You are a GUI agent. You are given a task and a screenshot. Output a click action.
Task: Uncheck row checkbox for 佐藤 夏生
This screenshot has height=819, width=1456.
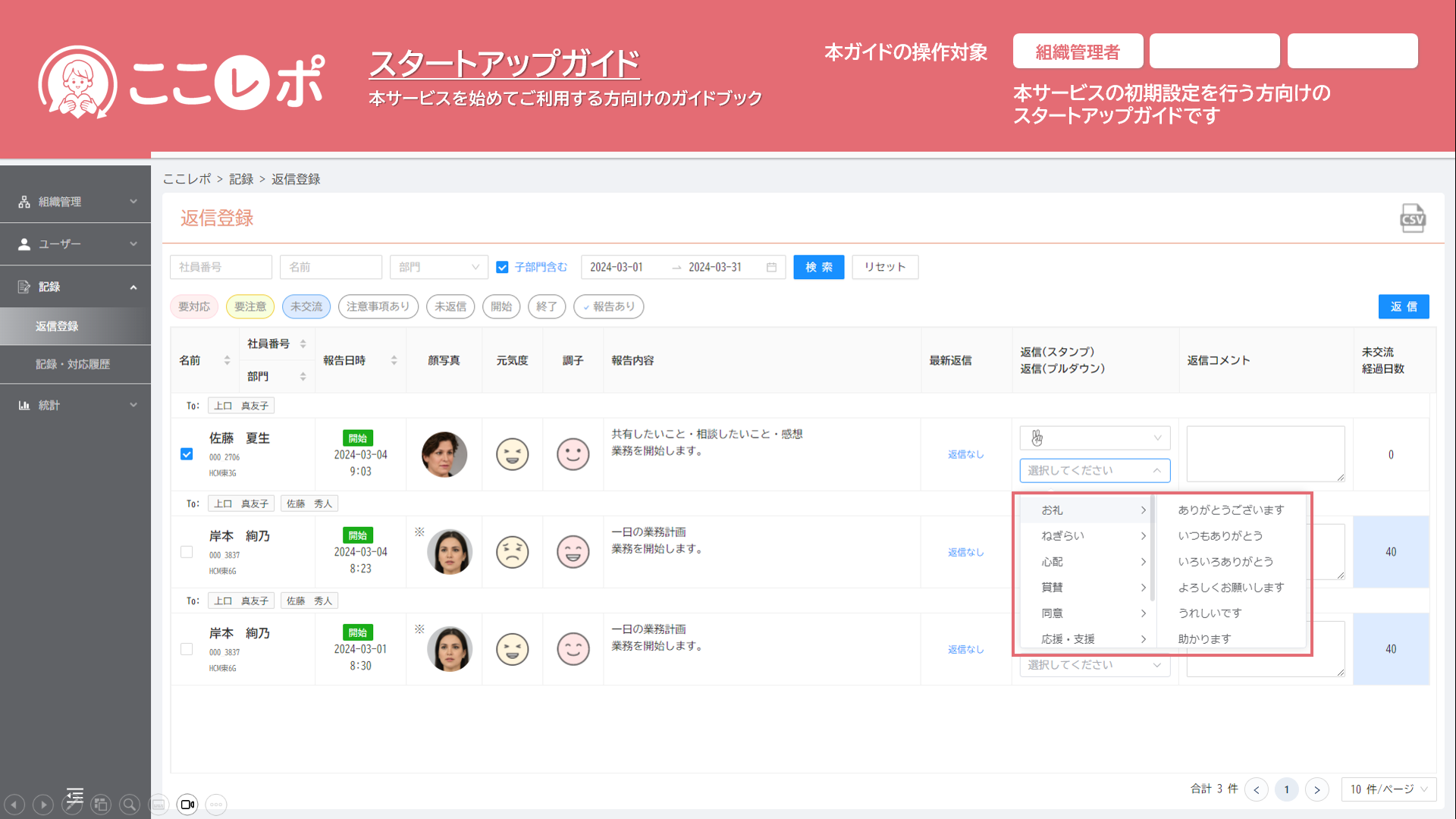tap(187, 454)
